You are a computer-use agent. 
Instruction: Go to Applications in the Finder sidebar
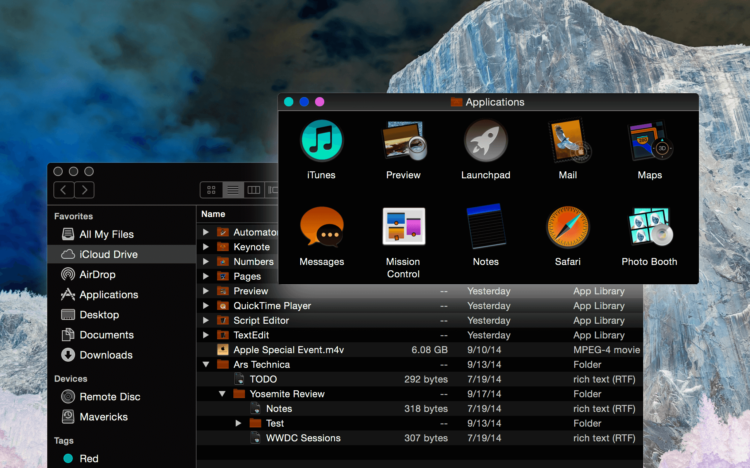pyautogui.click(x=121, y=295)
